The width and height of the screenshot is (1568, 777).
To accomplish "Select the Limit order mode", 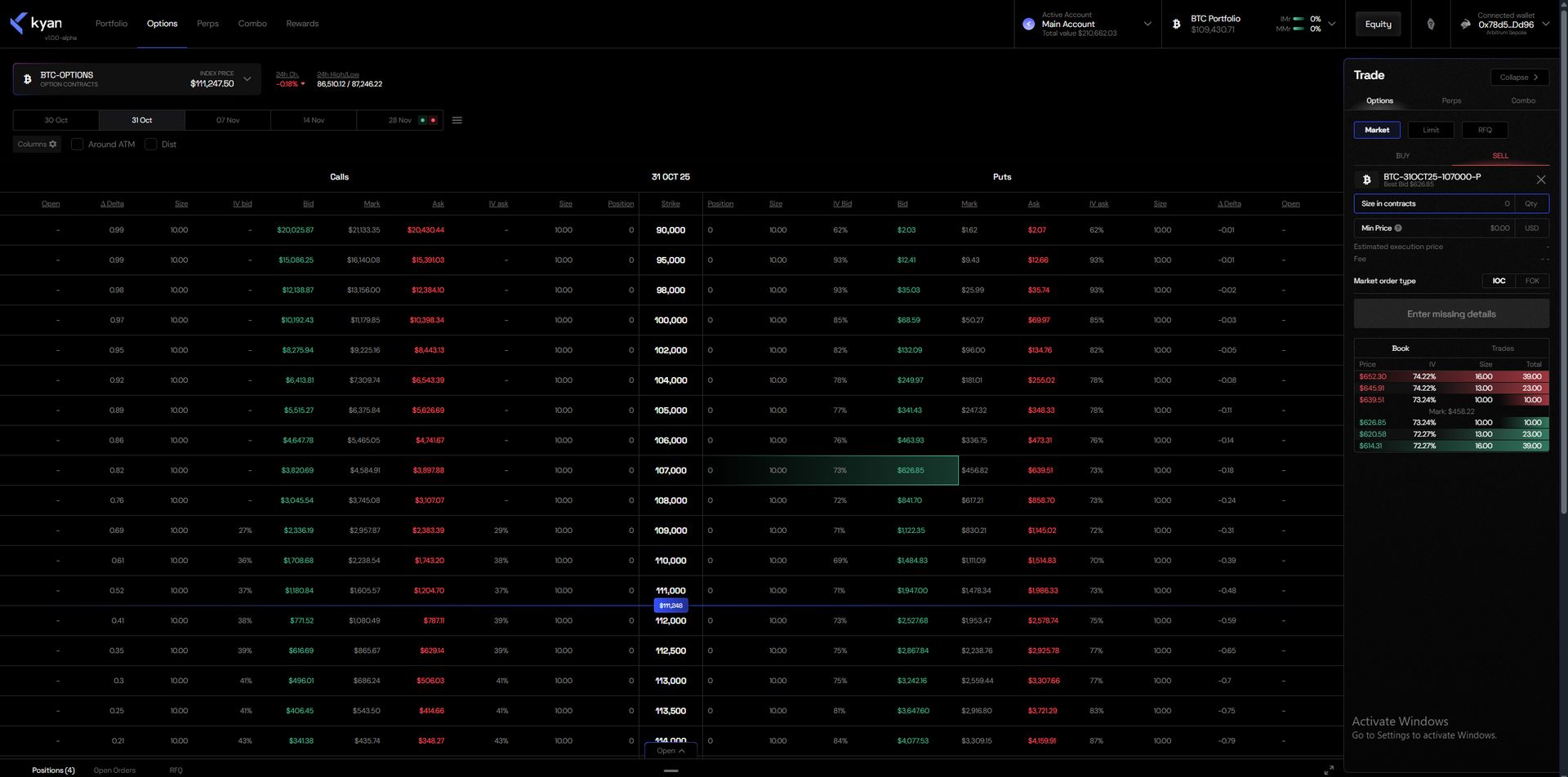I will point(1431,130).
